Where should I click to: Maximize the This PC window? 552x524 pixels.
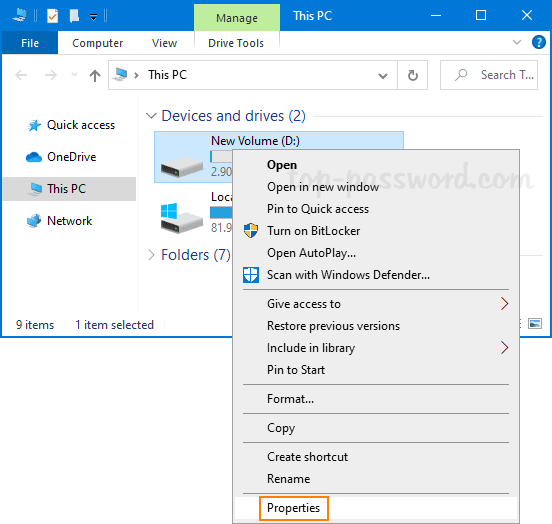click(x=481, y=15)
